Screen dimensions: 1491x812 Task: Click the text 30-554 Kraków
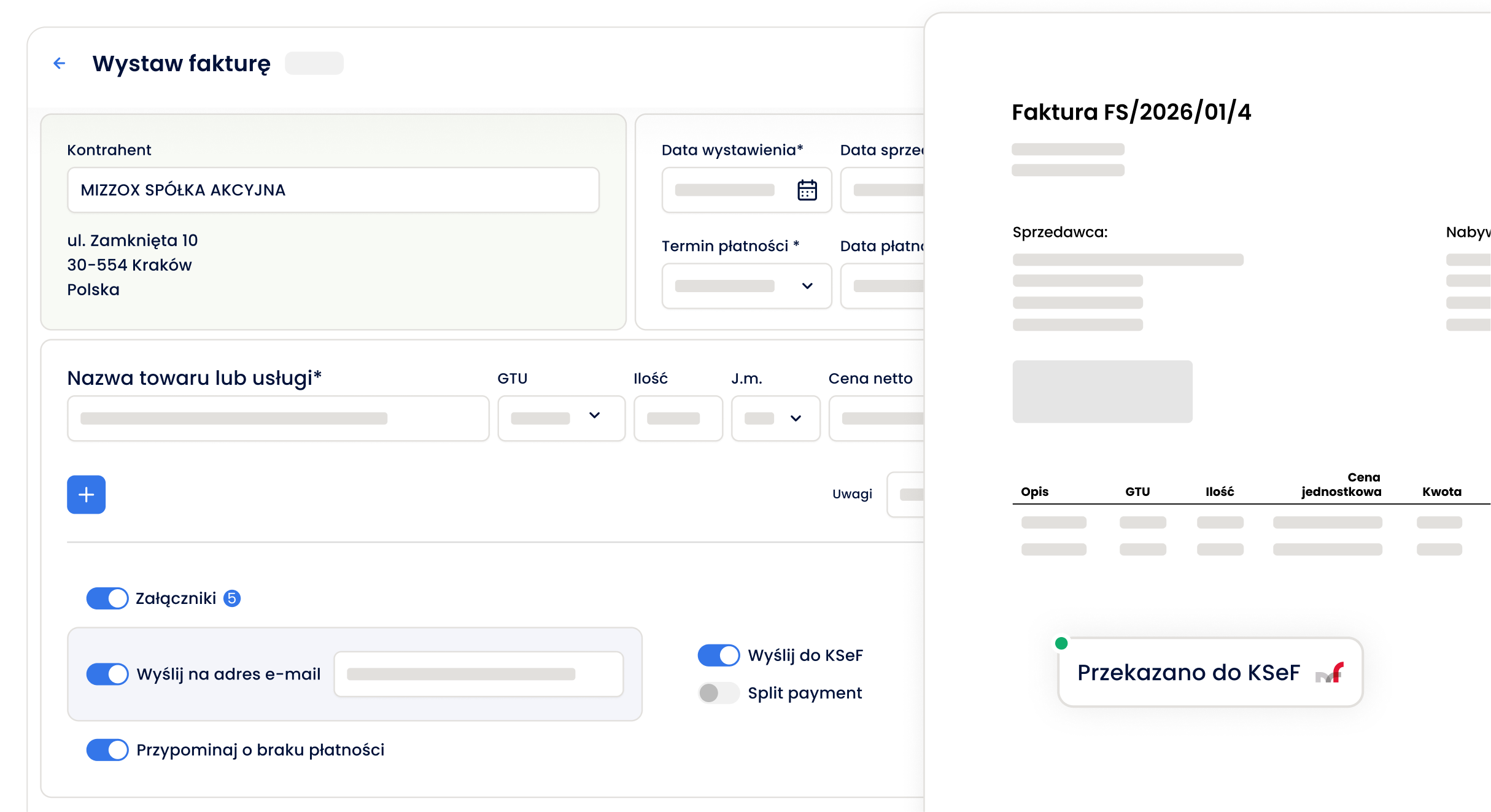click(x=130, y=265)
